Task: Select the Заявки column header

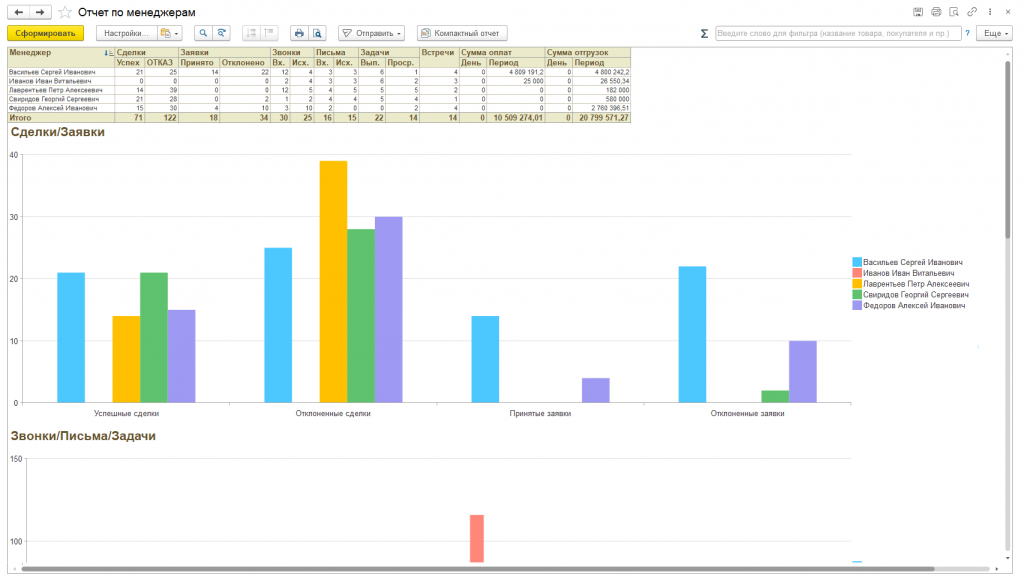Action: pos(224,52)
